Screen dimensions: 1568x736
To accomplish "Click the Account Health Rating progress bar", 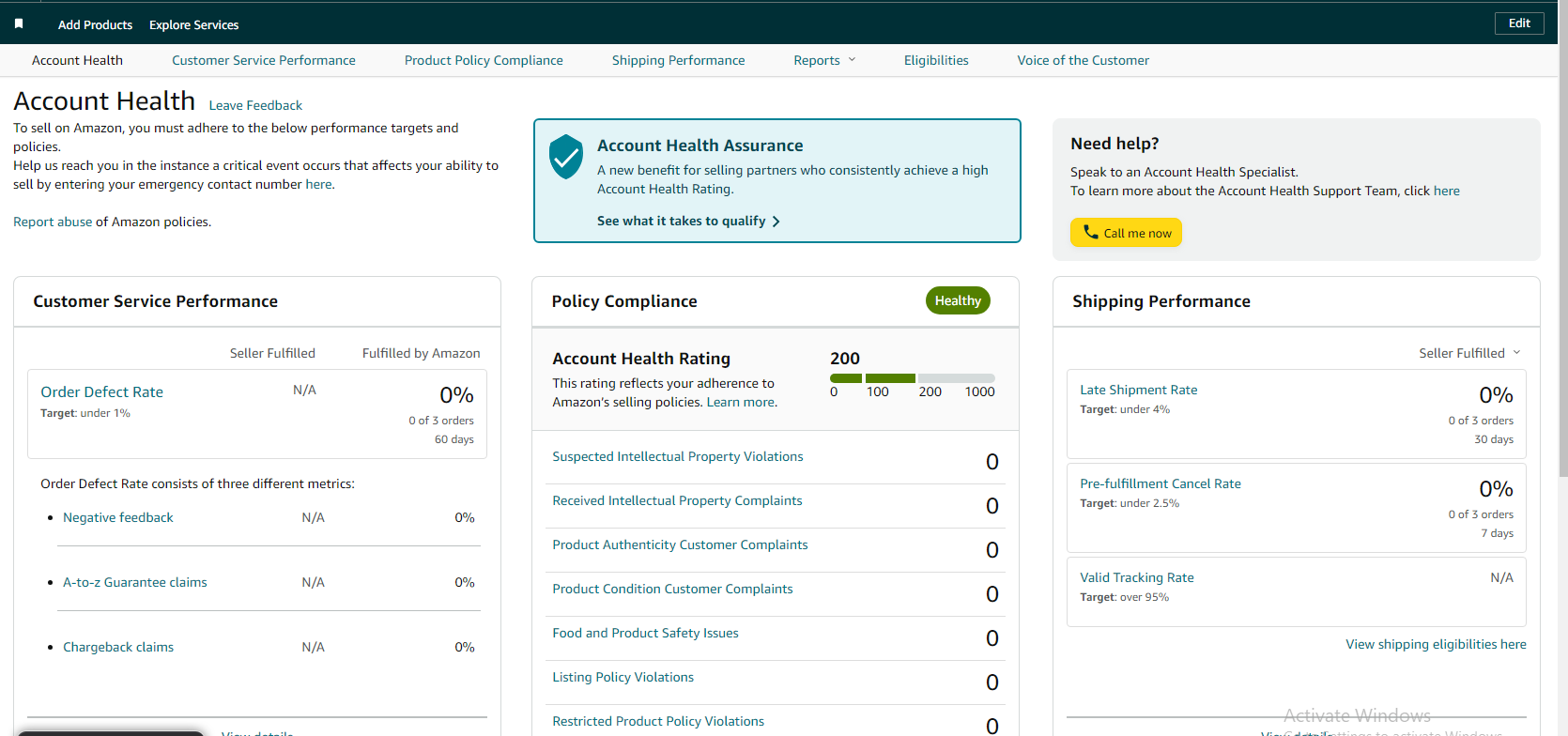I will (912, 378).
